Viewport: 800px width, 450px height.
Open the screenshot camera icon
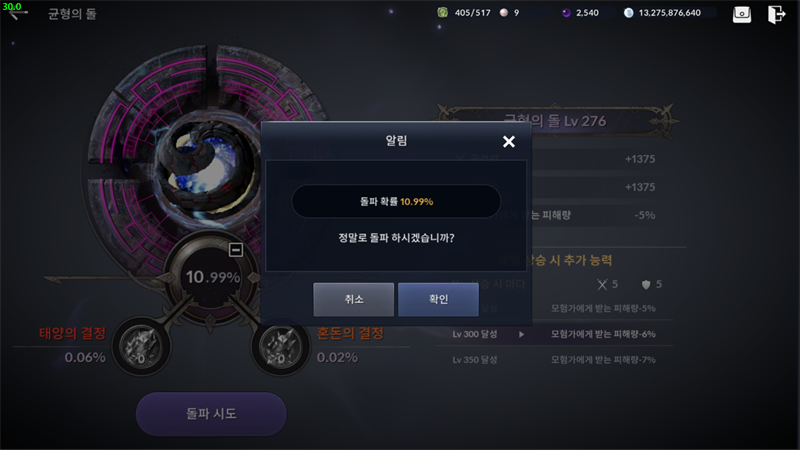(x=741, y=14)
